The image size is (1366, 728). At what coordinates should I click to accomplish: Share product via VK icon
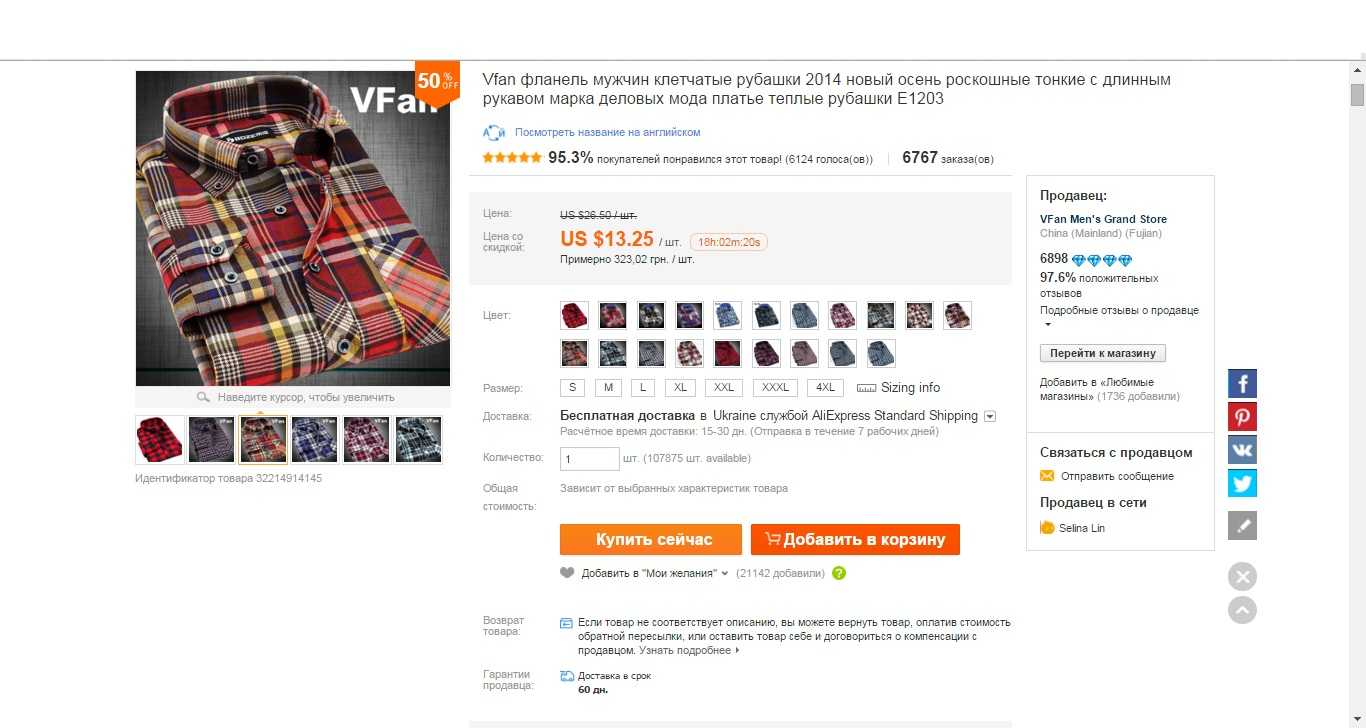[1242, 450]
